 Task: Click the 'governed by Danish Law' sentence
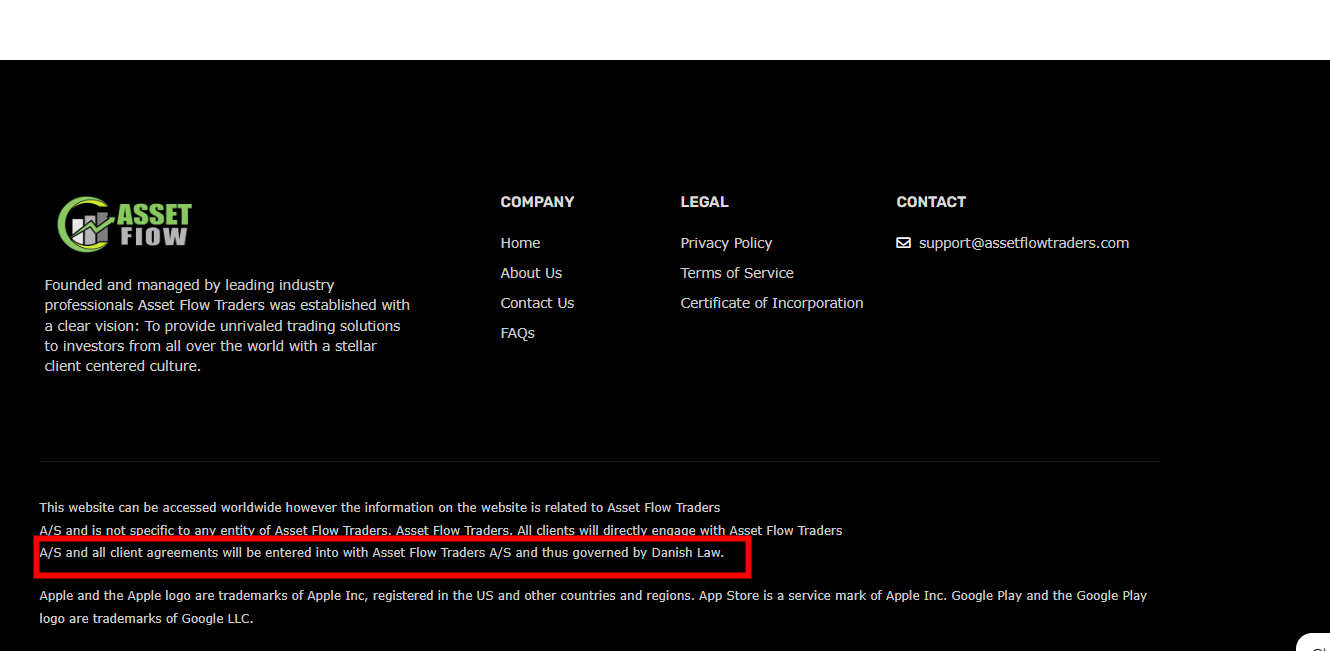(382, 552)
